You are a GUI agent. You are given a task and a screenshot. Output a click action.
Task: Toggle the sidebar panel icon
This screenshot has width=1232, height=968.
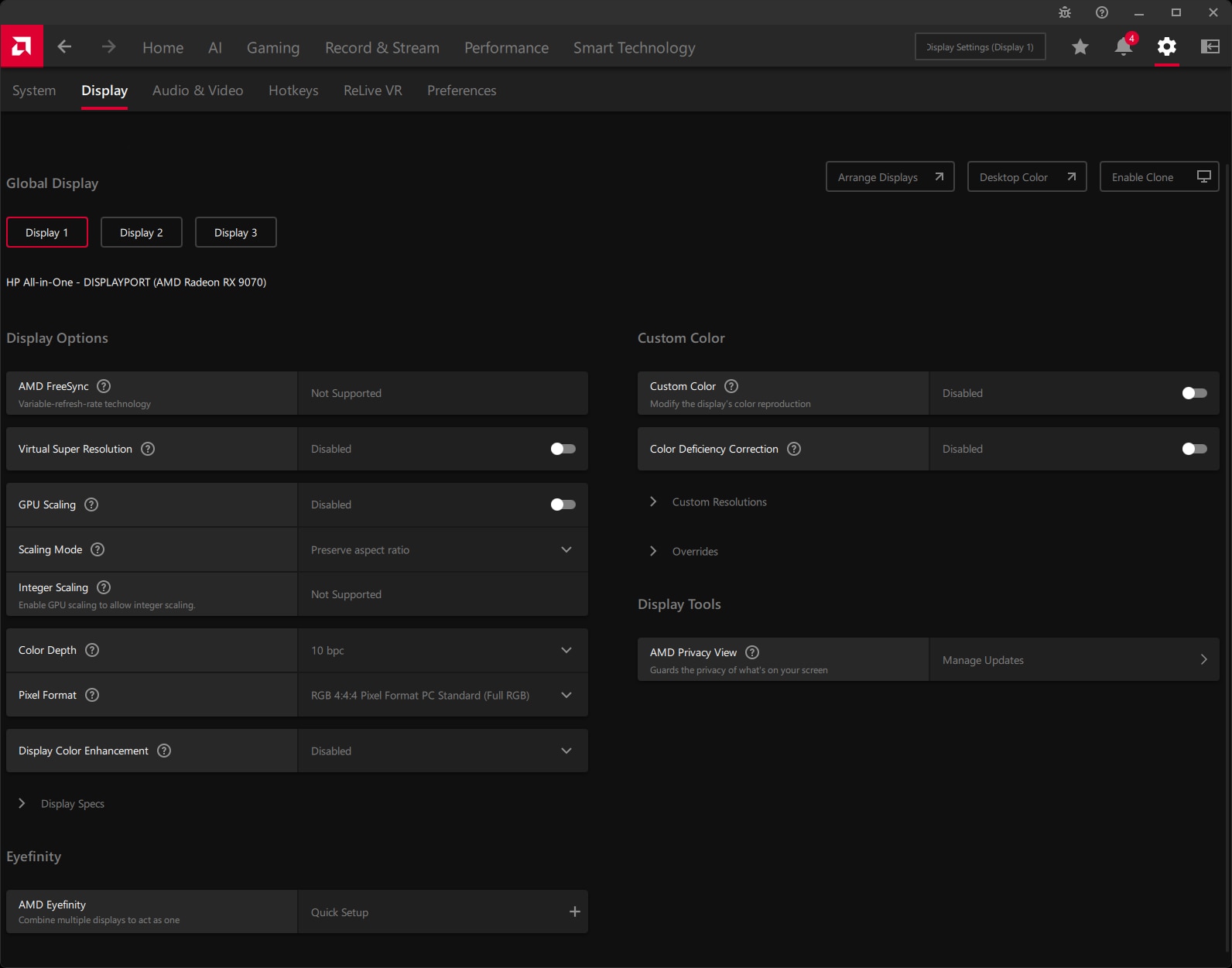pos(1210,47)
